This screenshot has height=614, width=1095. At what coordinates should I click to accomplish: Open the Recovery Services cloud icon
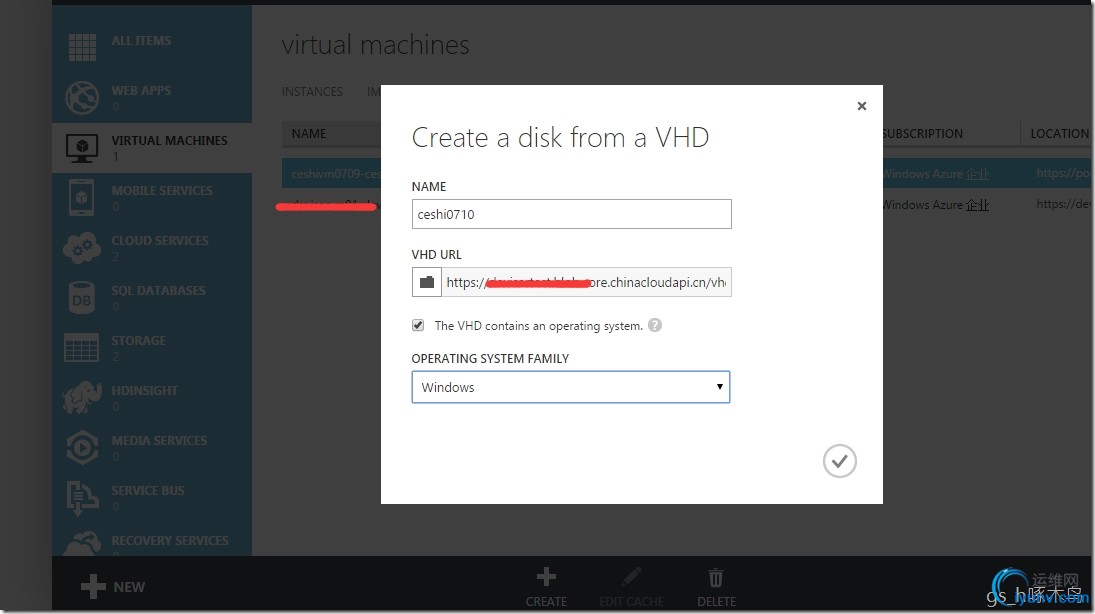(x=82, y=544)
